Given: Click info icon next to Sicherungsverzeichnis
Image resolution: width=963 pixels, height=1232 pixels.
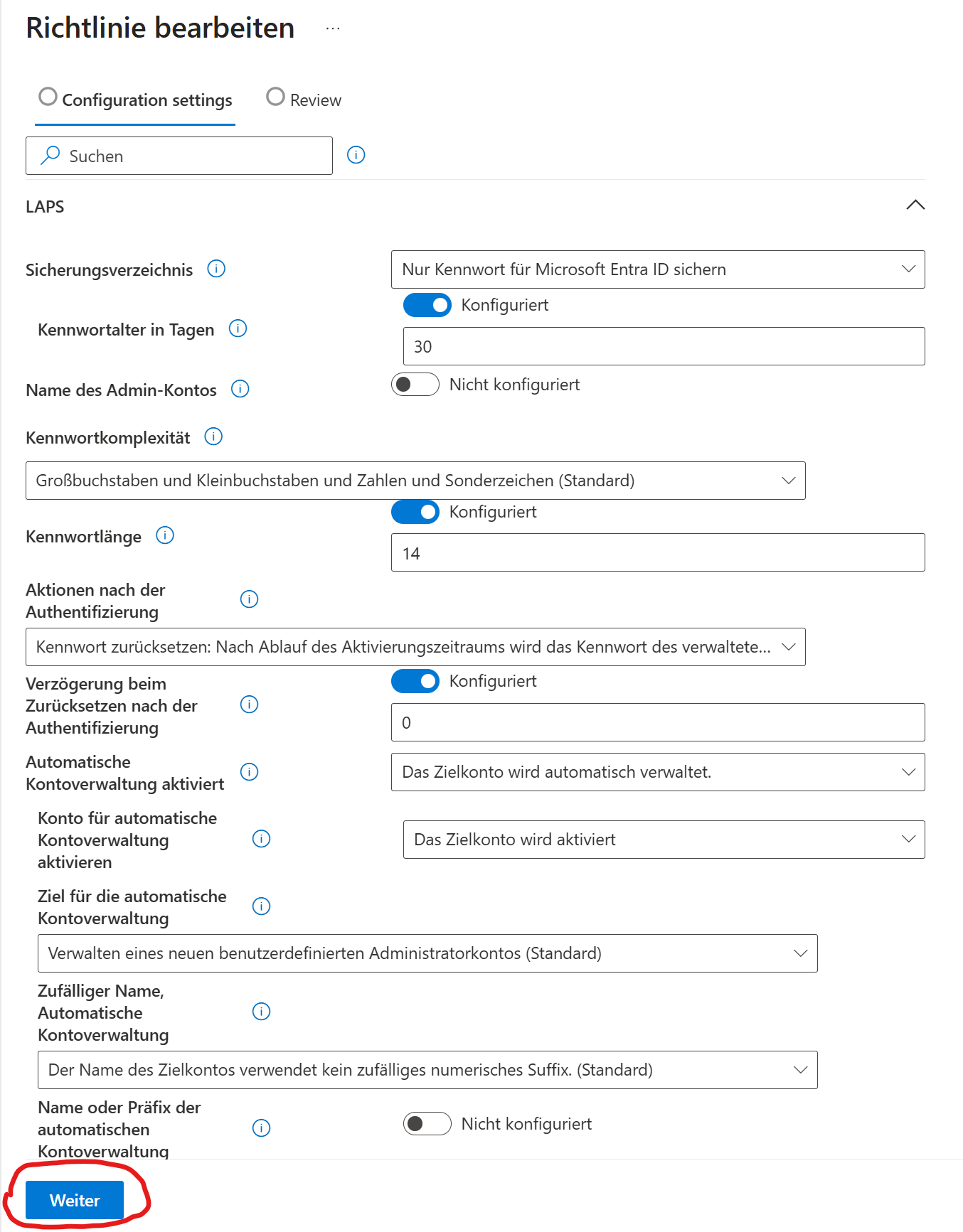Looking at the screenshot, I should 216,269.
